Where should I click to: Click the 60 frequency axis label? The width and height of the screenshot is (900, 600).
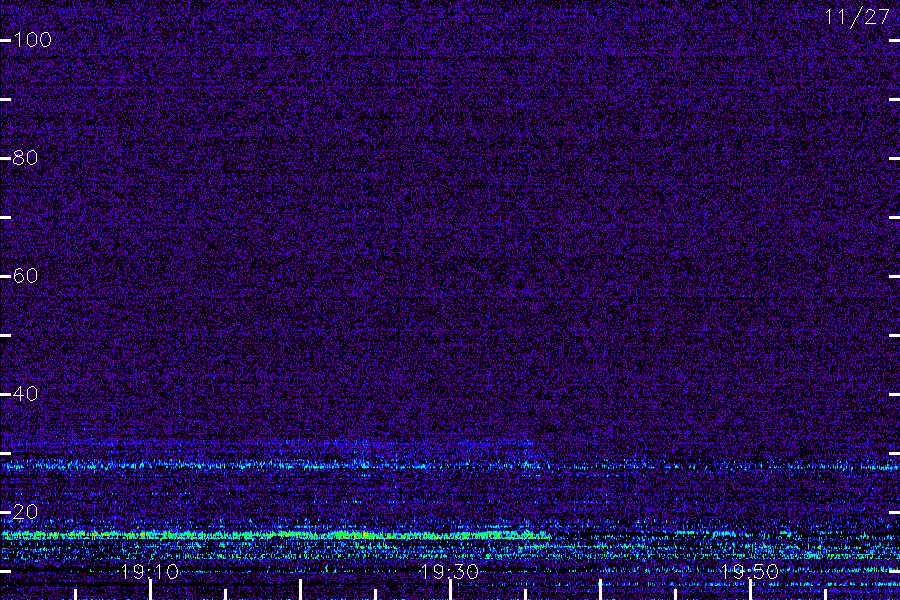(25, 276)
